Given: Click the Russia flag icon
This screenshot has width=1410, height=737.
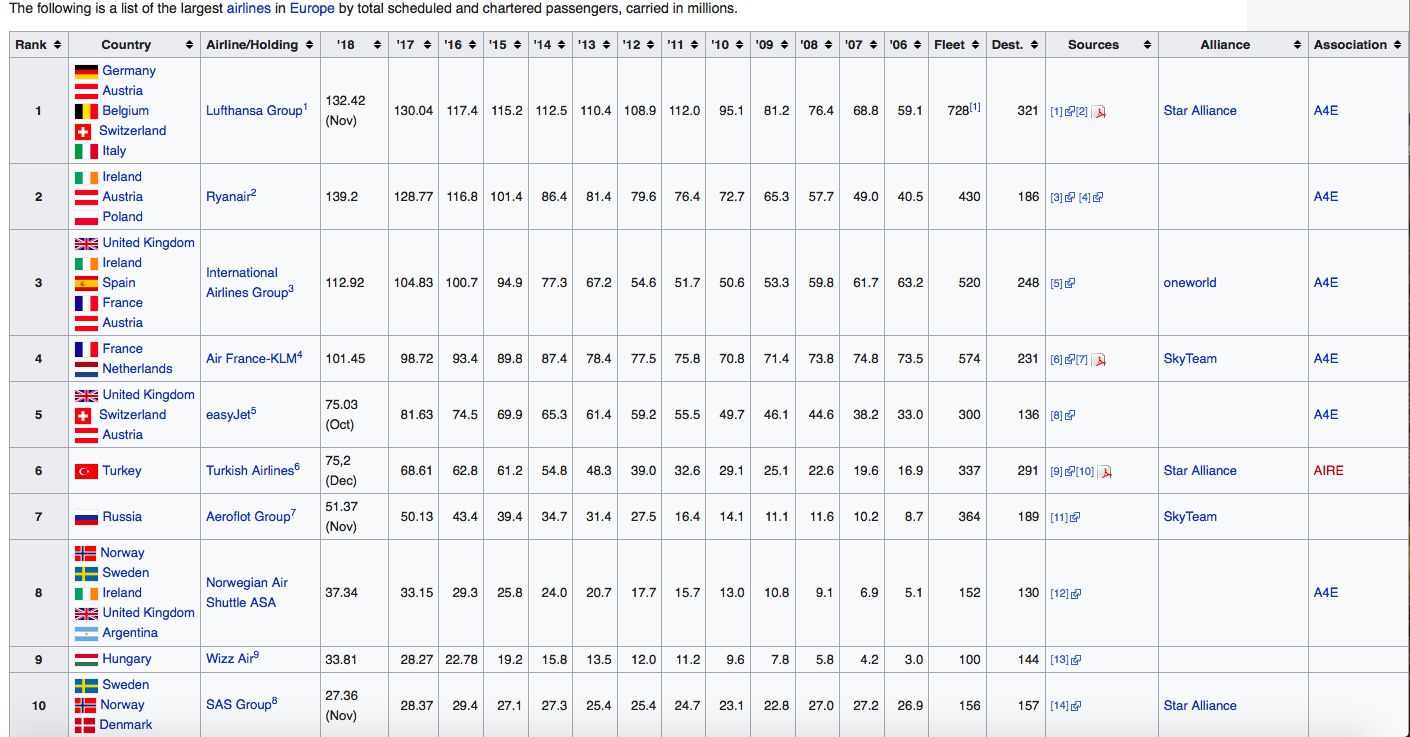Looking at the screenshot, I should coord(86,517).
